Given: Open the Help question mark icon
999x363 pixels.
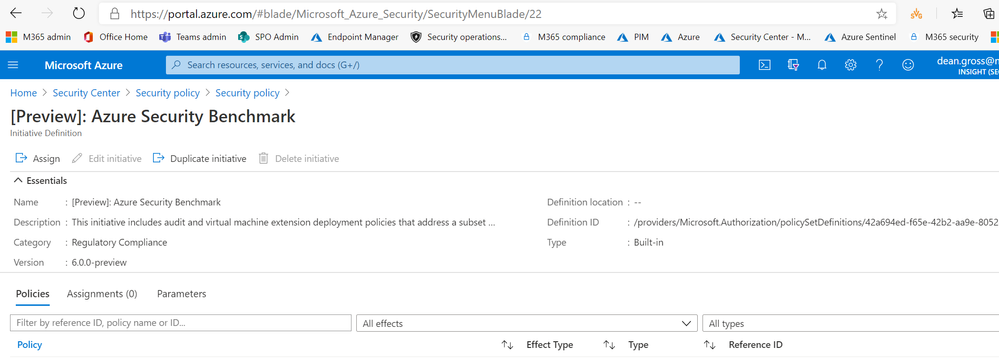Looking at the screenshot, I should (879, 65).
